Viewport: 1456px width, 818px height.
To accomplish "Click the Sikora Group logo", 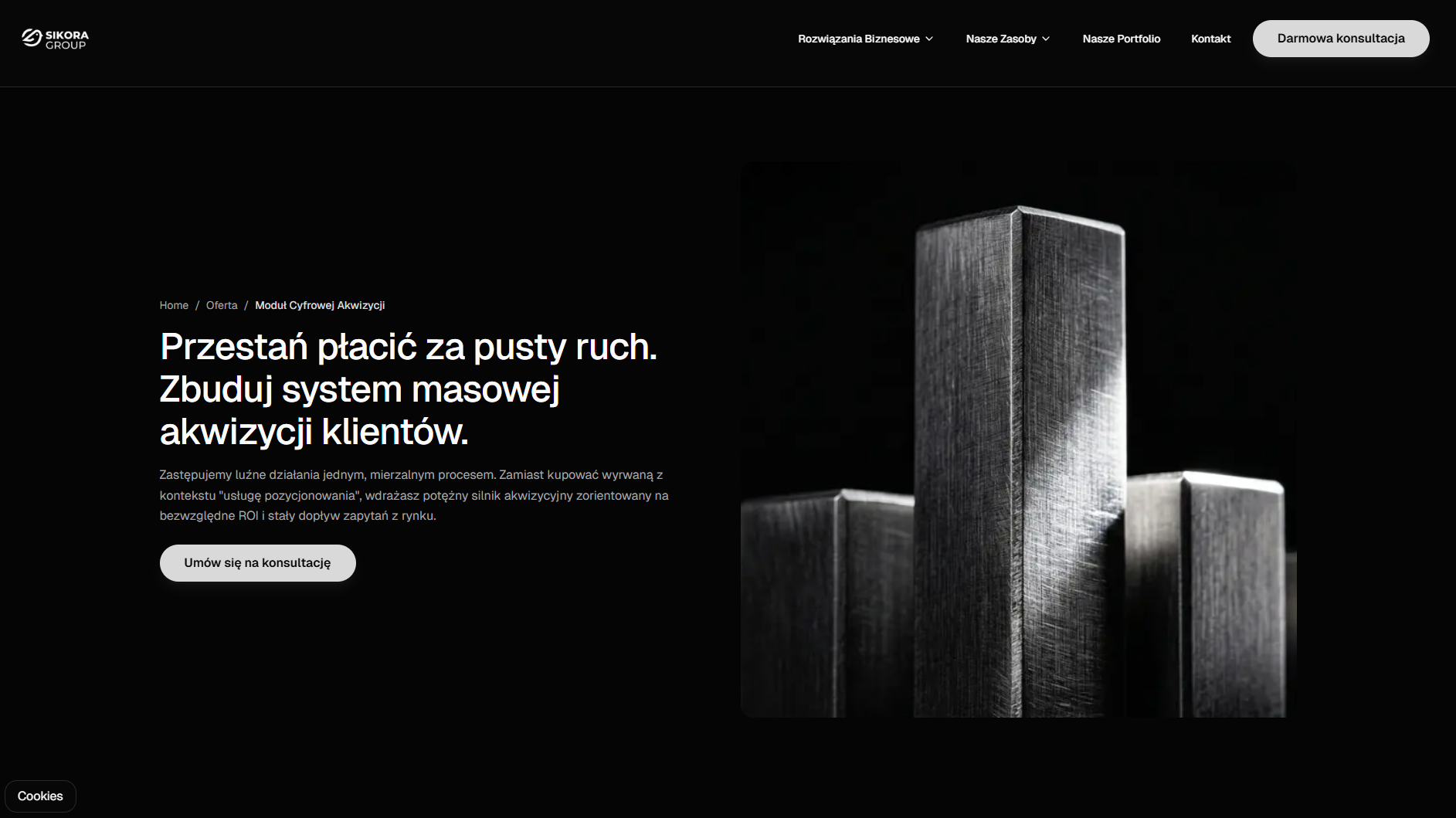I will click(x=55, y=39).
